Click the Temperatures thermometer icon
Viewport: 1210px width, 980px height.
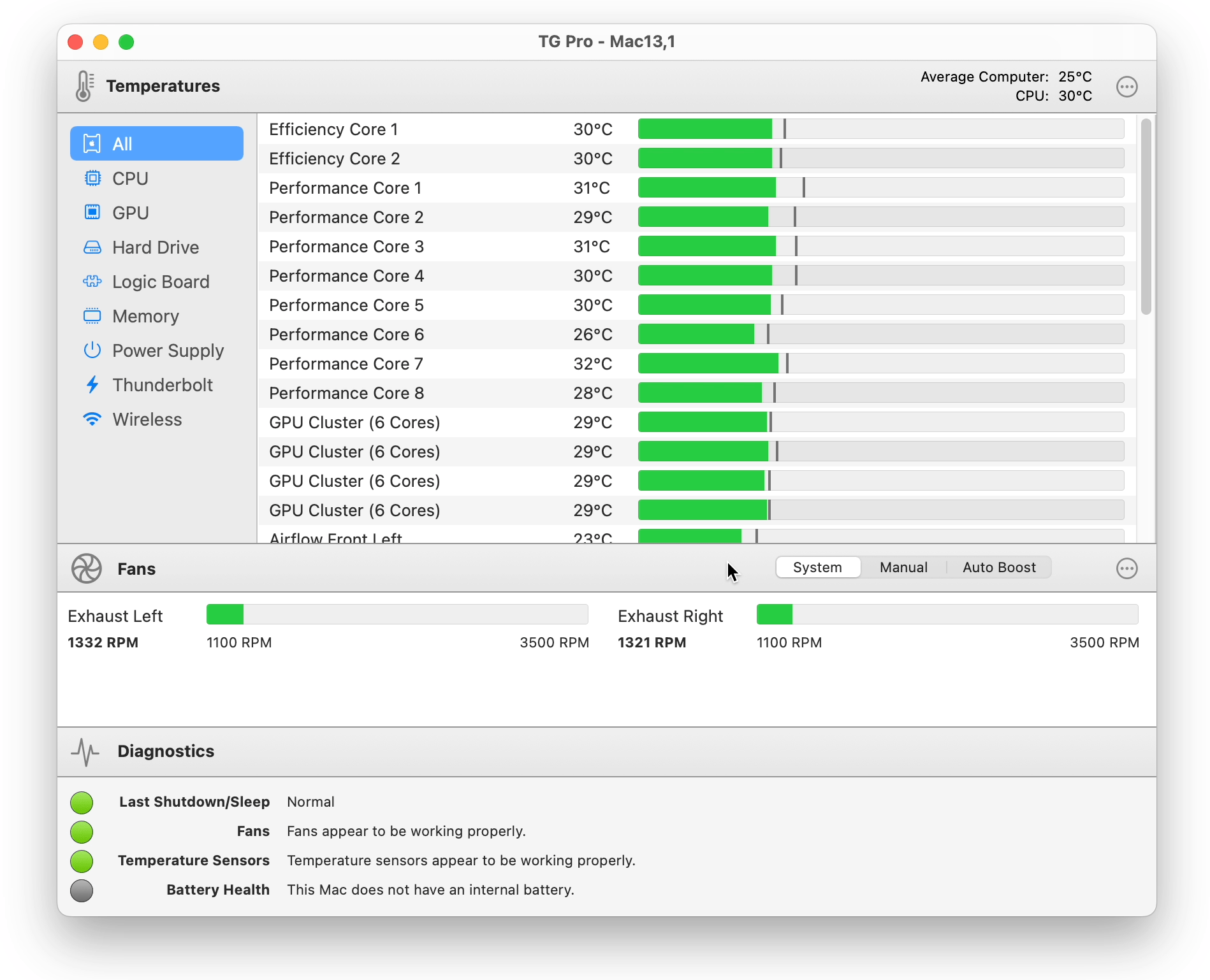pos(85,85)
